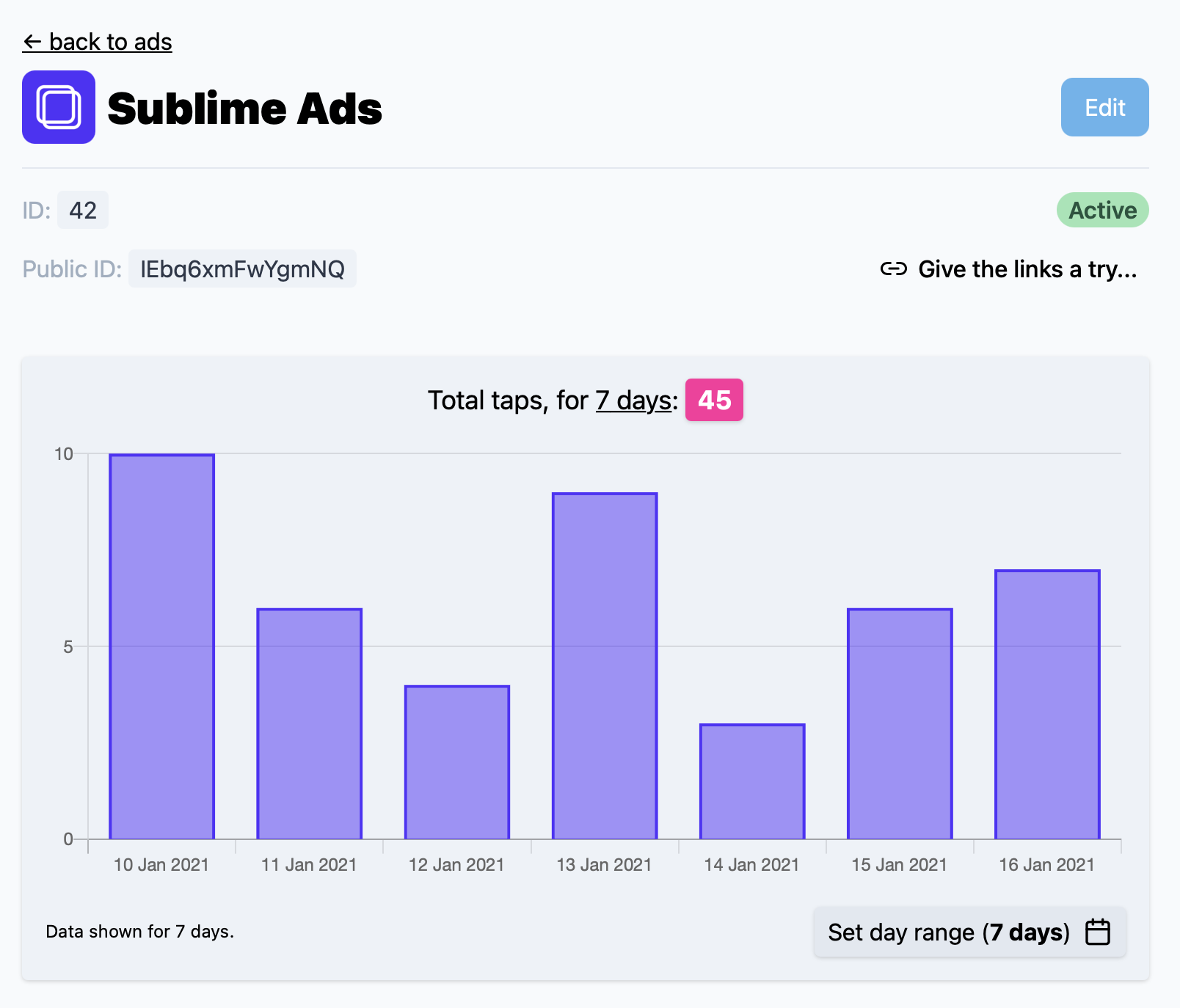Select the ID value 42

pyautogui.click(x=83, y=210)
